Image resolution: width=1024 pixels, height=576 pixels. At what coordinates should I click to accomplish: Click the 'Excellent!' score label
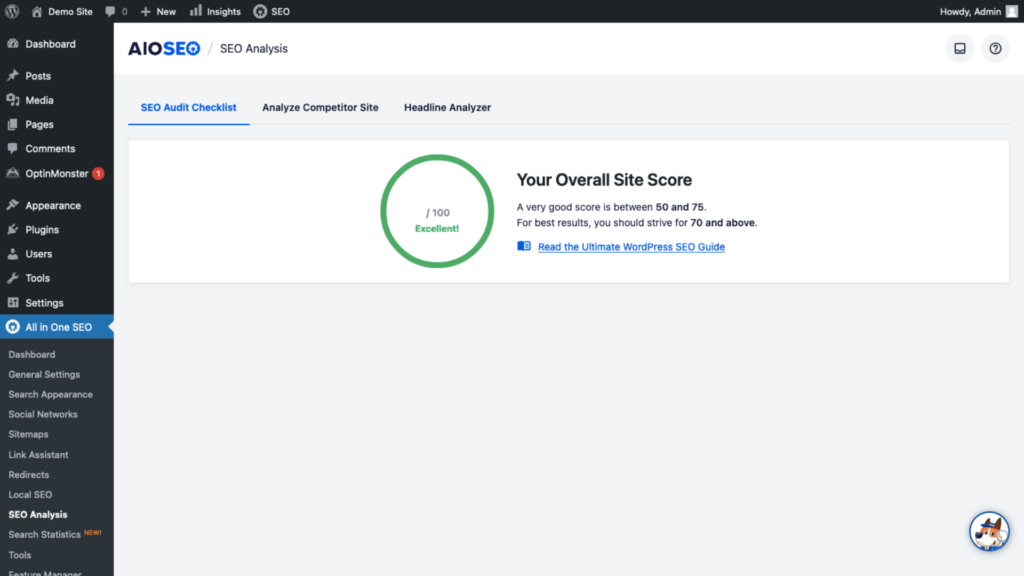pos(437,229)
